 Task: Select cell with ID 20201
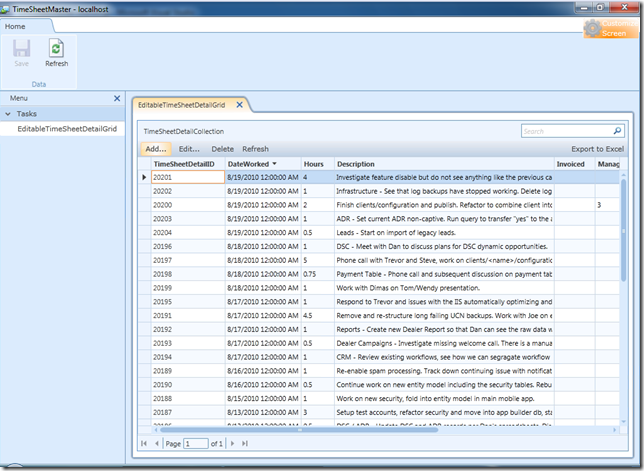[x=188, y=177]
